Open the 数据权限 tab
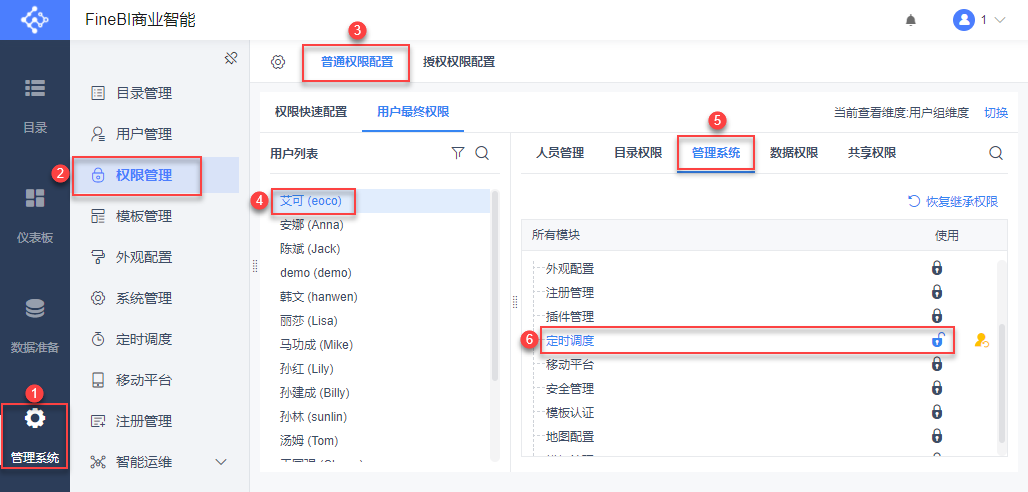 (794, 153)
